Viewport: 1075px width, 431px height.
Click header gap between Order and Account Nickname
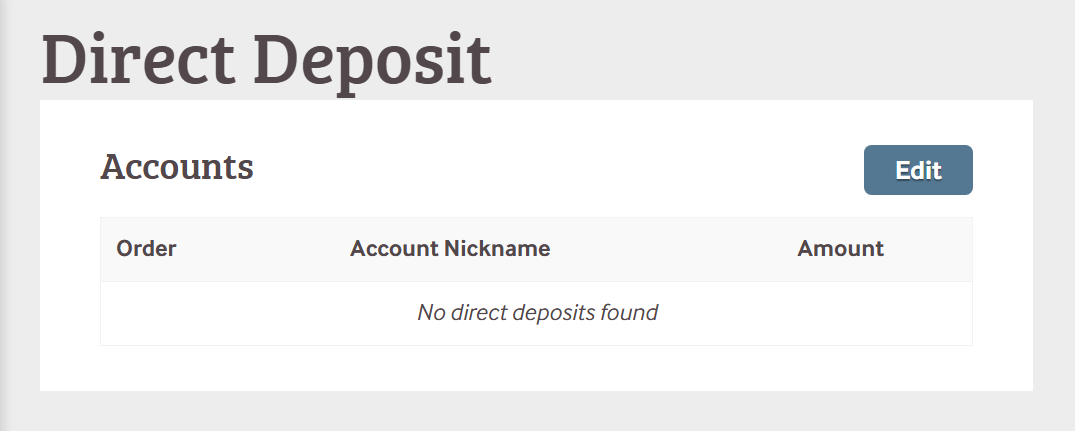point(262,249)
